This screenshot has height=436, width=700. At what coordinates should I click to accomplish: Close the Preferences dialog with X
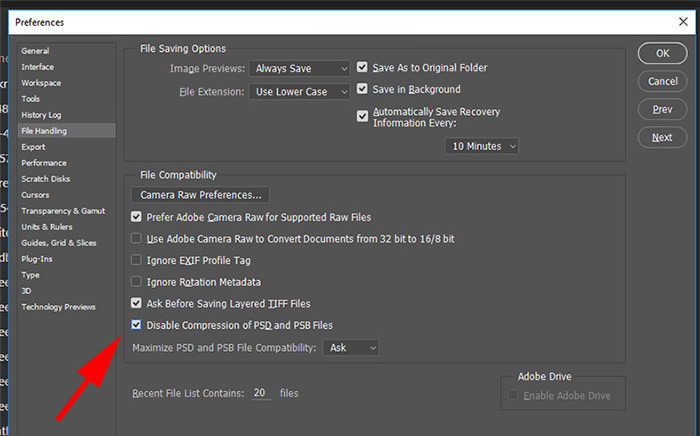pyautogui.click(x=683, y=21)
